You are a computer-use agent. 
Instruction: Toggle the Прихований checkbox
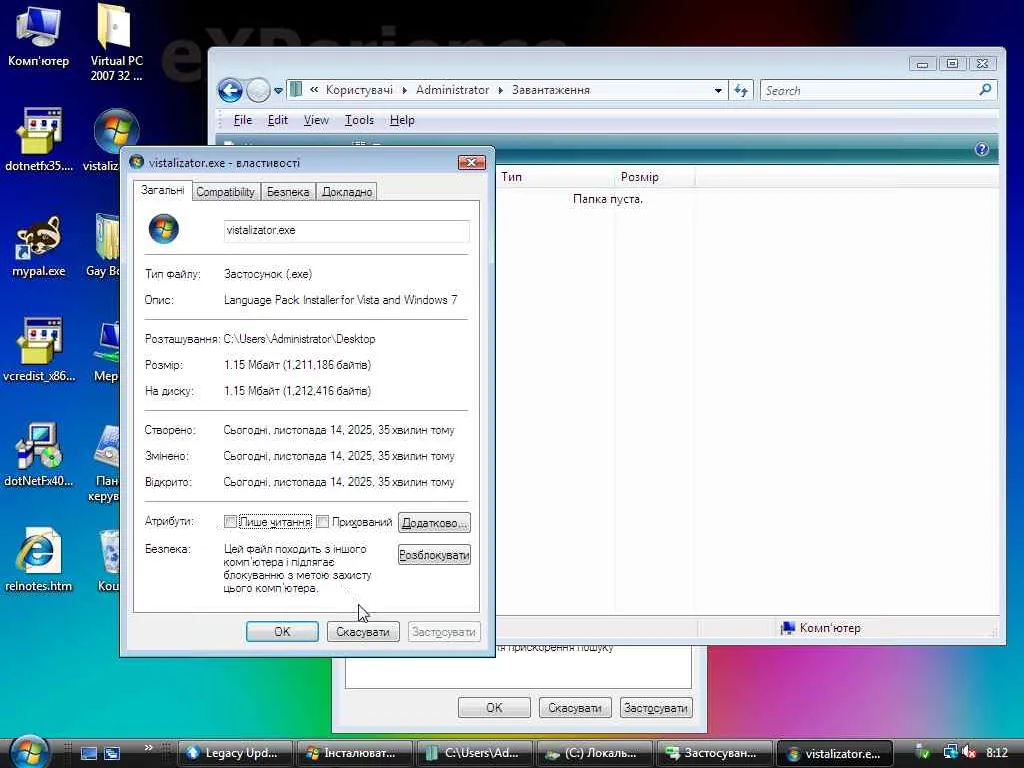point(322,521)
